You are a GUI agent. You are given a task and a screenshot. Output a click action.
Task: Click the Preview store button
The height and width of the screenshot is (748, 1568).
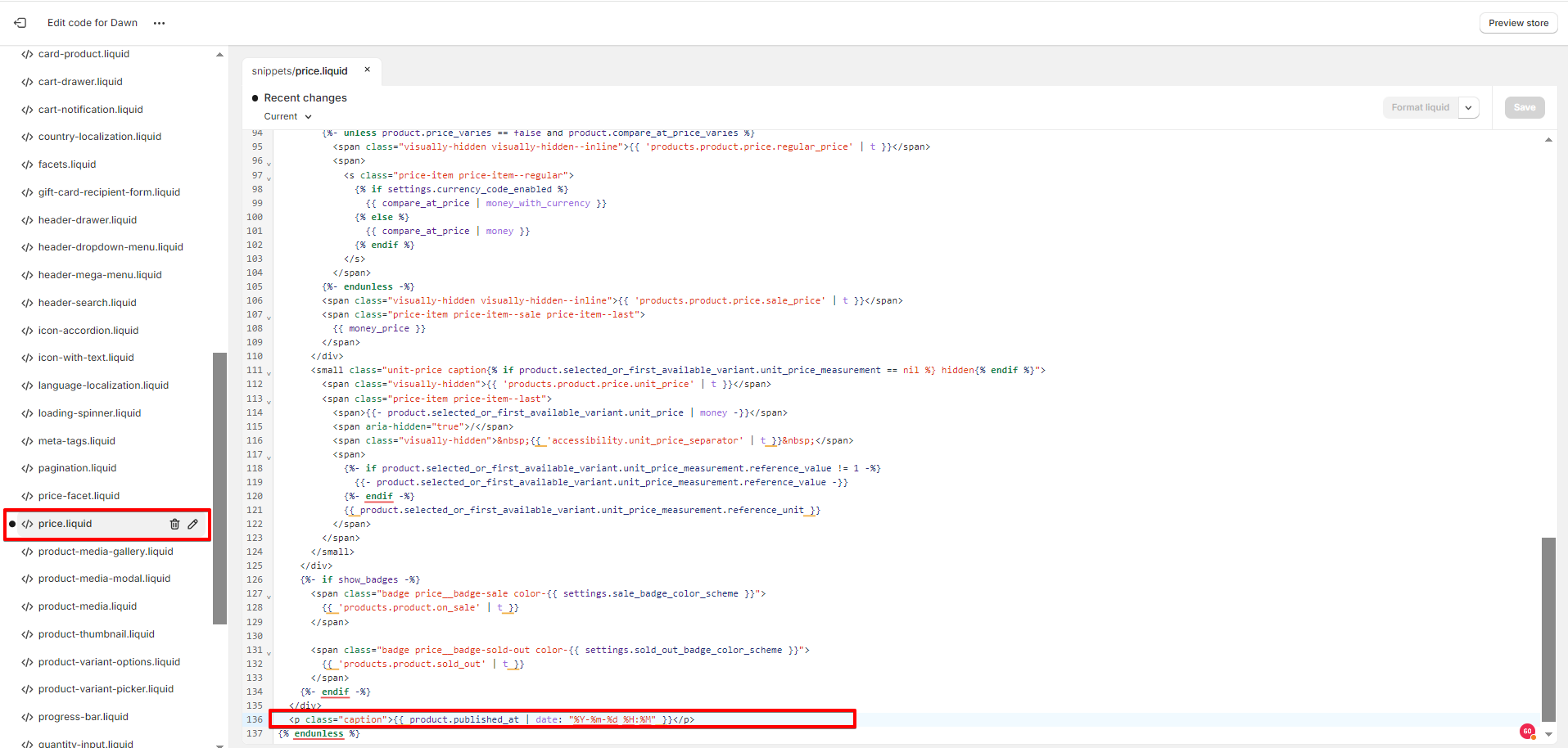1518,23
